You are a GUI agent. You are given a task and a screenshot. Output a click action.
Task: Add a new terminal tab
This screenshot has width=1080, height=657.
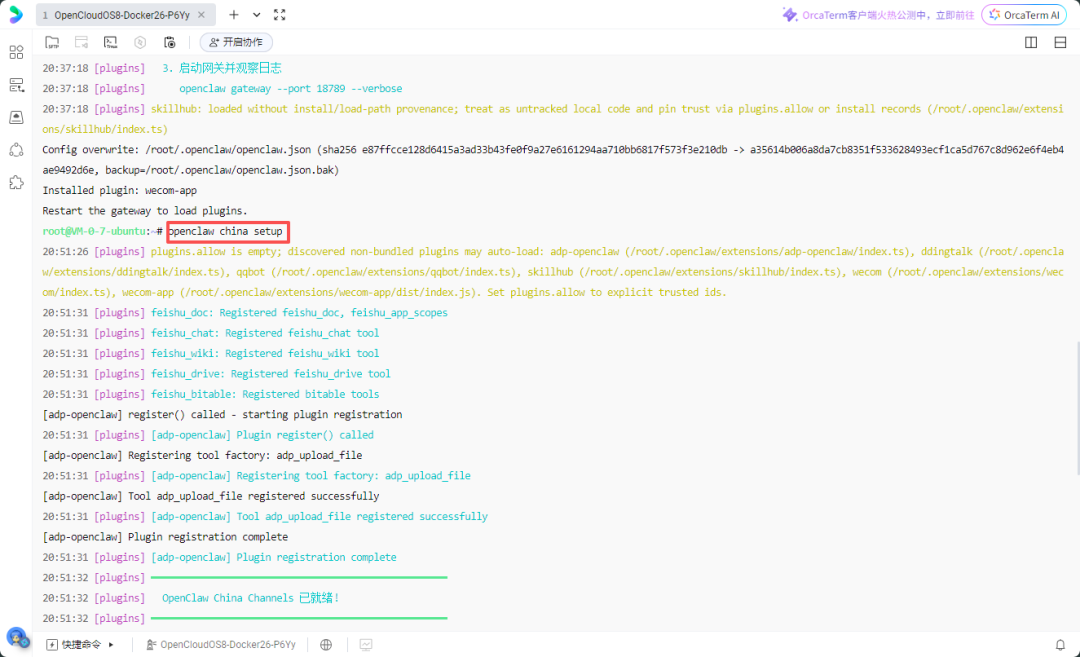(x=234, y=15)
